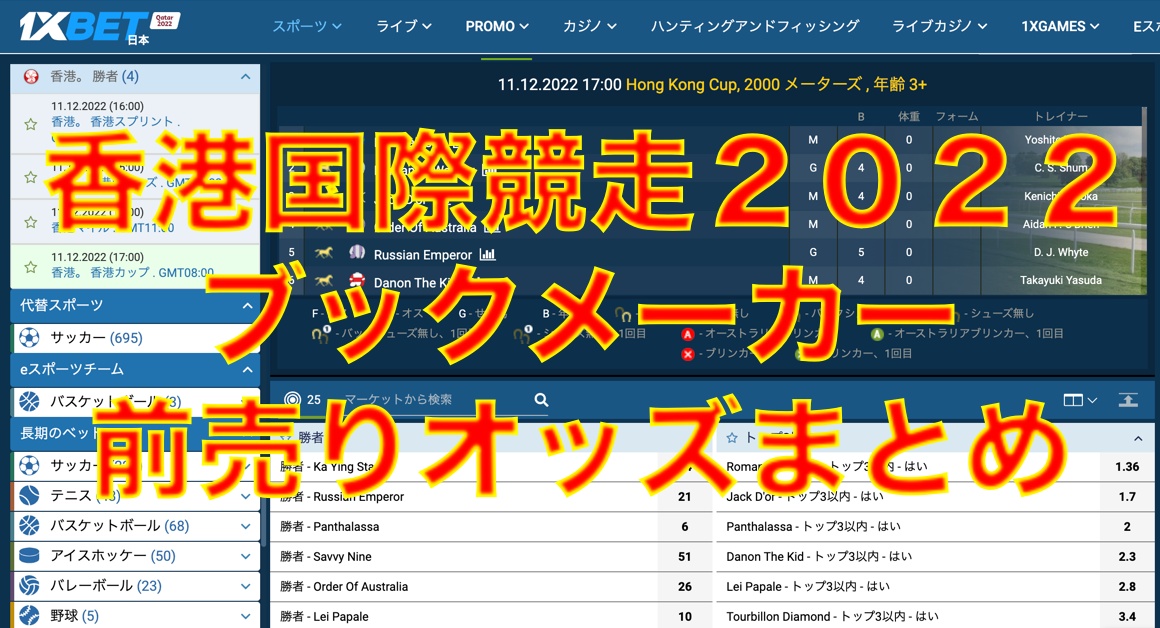
Task: Expand バスケットボール (68) chevron
Action: [246, 527]
